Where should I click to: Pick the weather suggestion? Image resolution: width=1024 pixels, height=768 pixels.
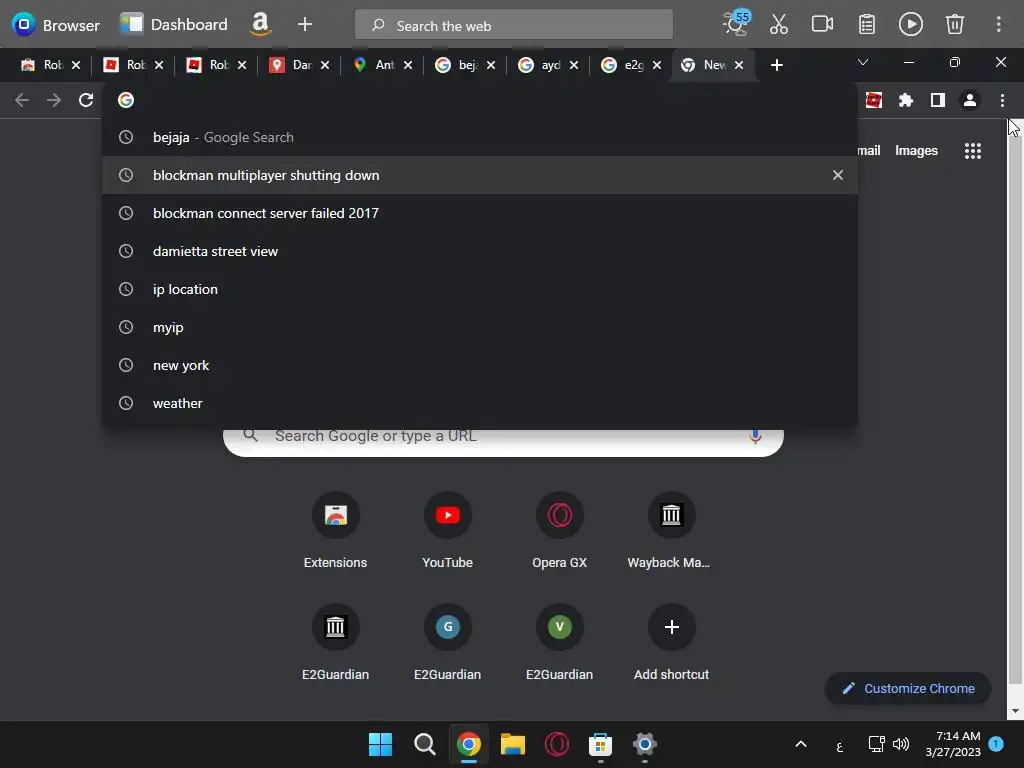pyautogui.click(x=479, y=403)
